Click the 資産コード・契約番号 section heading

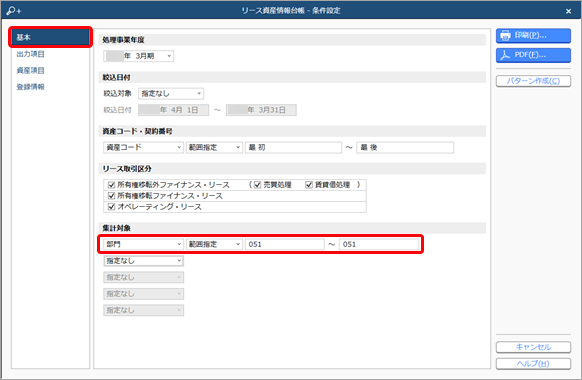(137, 131)
